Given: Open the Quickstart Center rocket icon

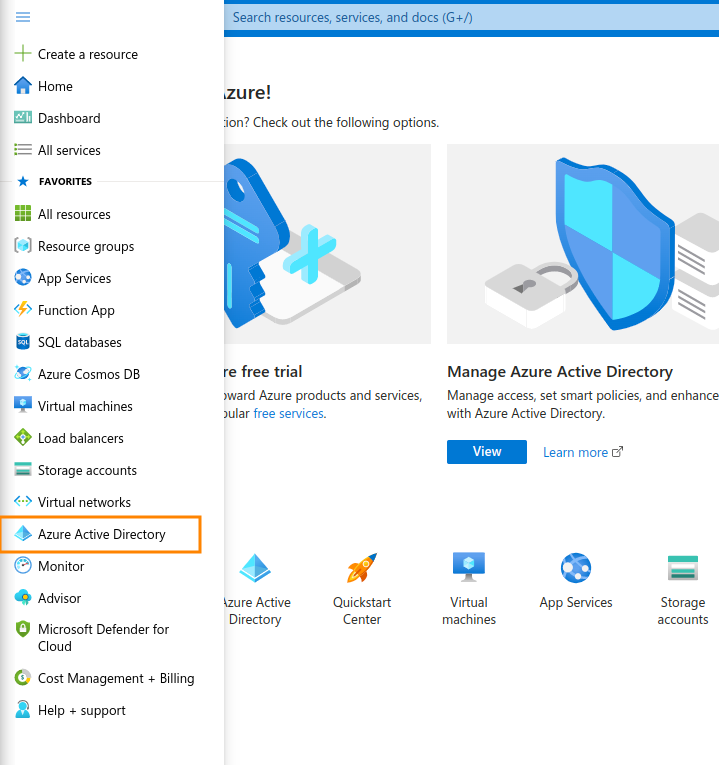Looking at the screenshot, I should coord(362,568).
